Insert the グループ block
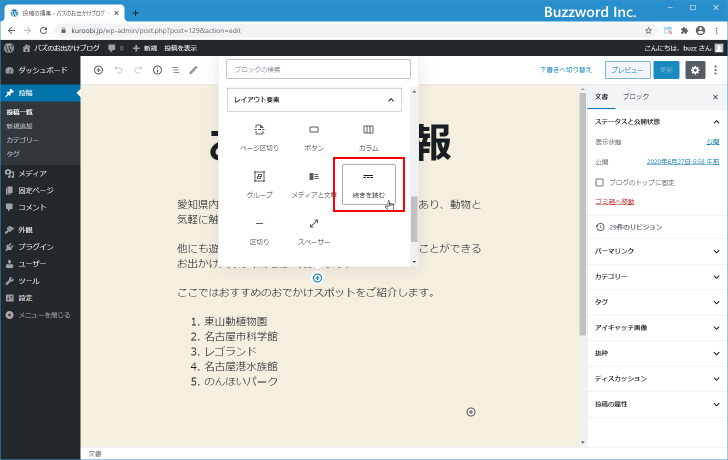Screen dimensions: 728x460 click(260, 185)
